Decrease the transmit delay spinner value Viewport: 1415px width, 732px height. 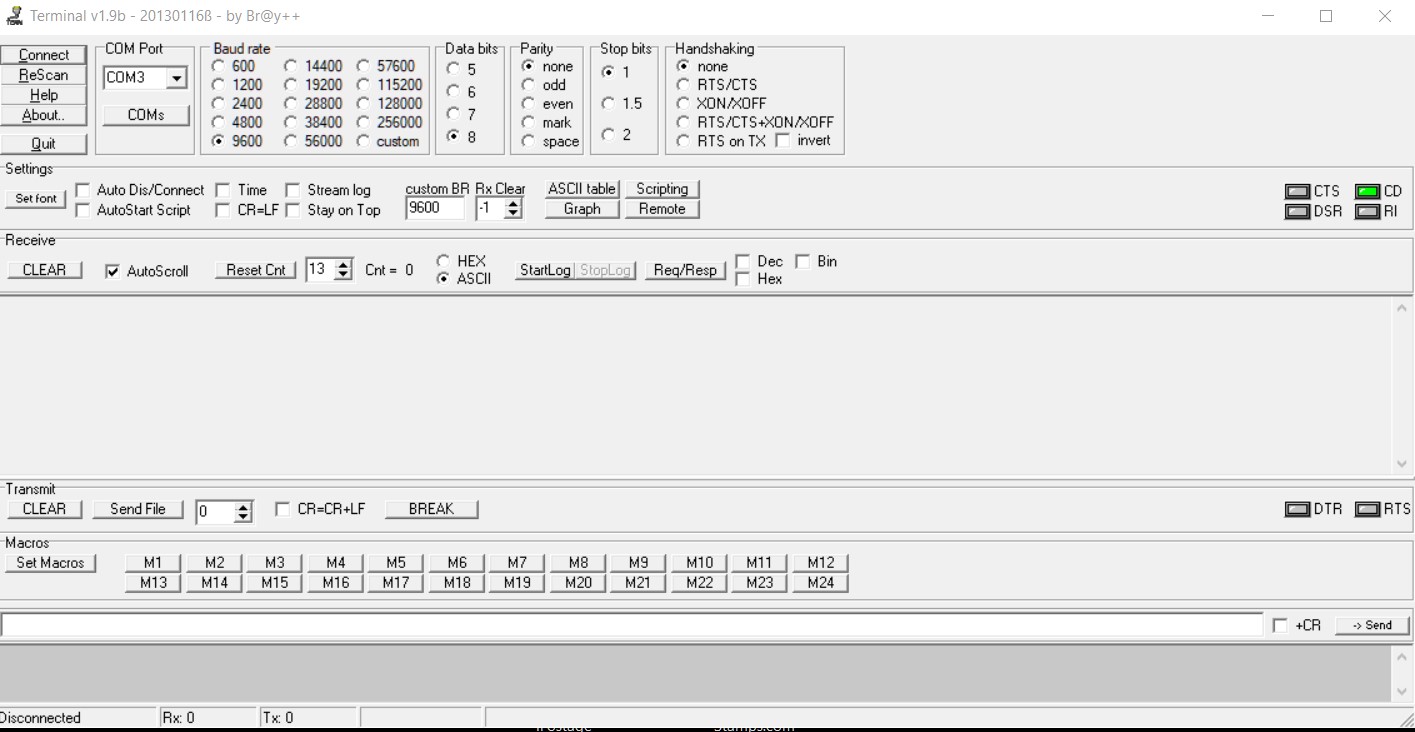[x=243, y=517]
